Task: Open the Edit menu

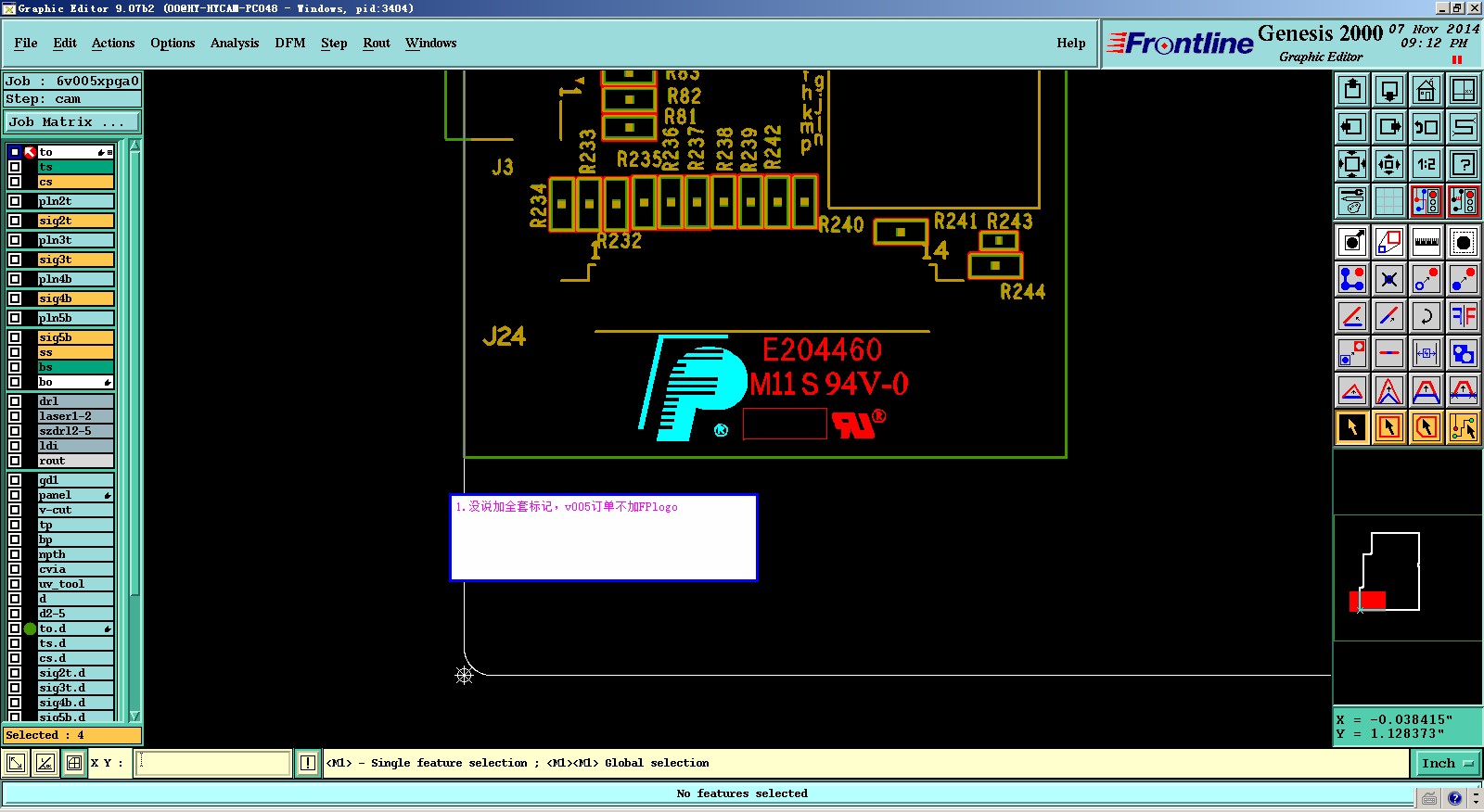Action: click(65, 44)
